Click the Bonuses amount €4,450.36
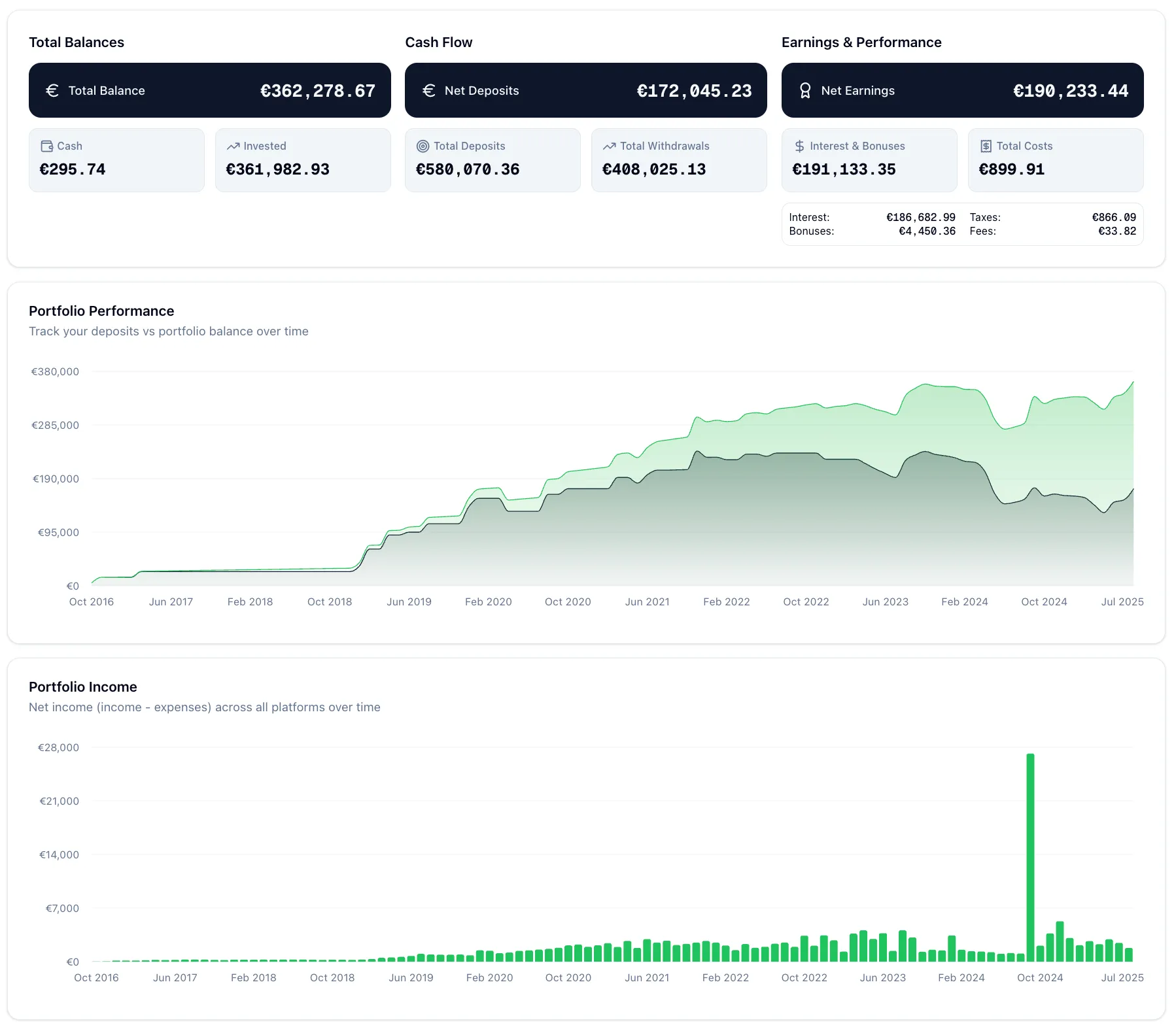Image resolution: width=1176 pixels, height=1029 pixels. coord(927,231)
